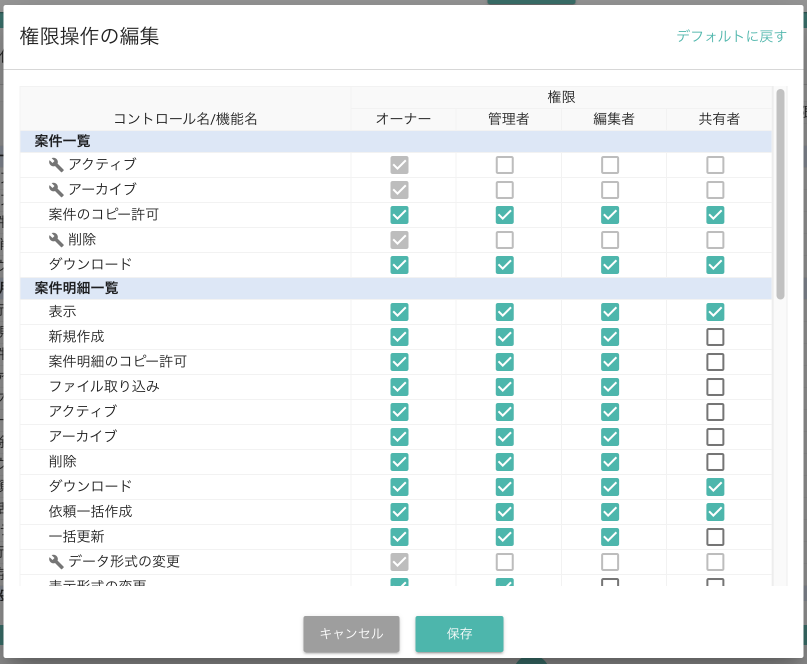Click the ファイル取り込み row label
The height and width of the screenshot is (664, 807).
[104, 387]
